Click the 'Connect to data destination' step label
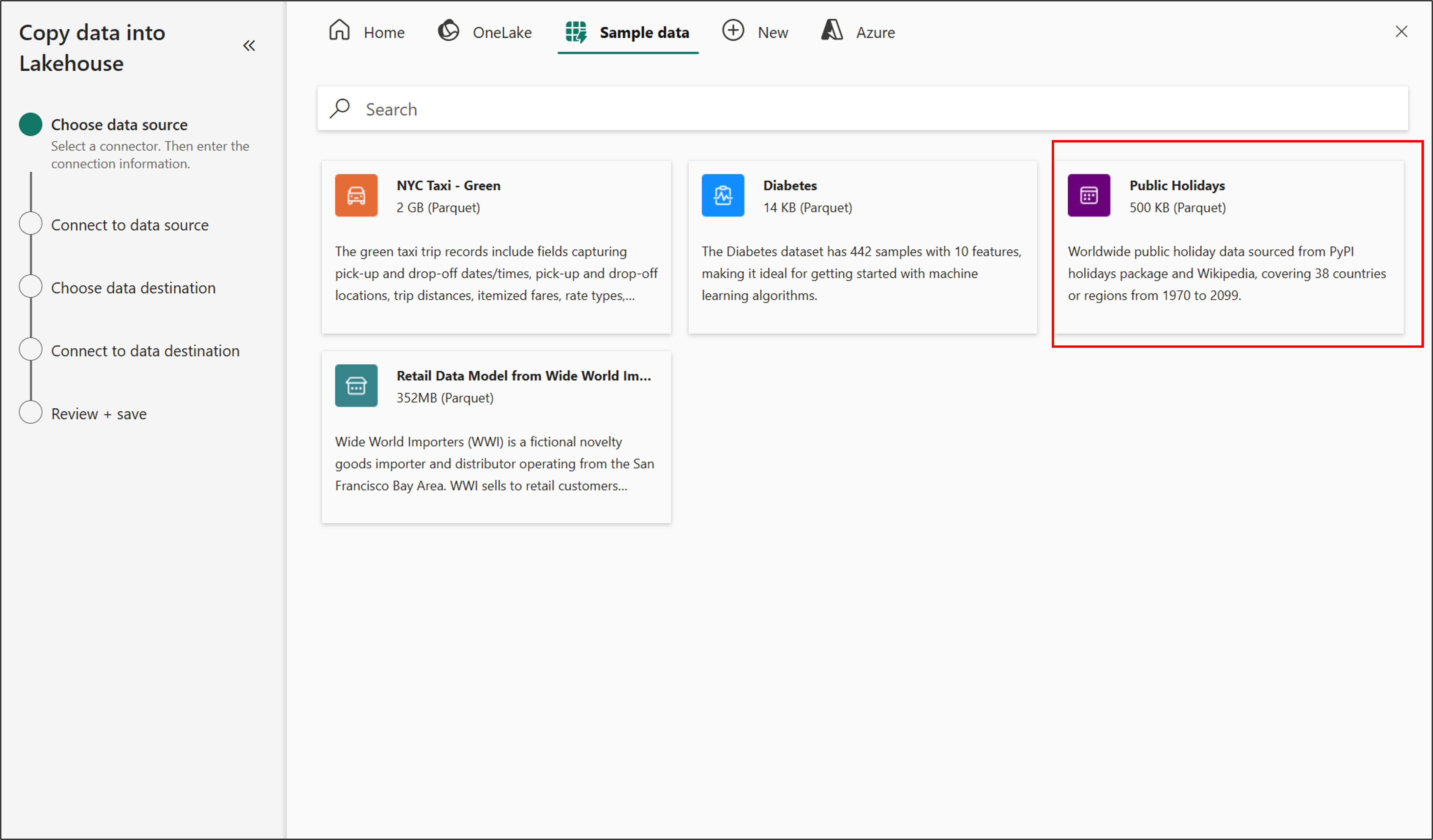The image size is (1433, 840). point(145,351)
